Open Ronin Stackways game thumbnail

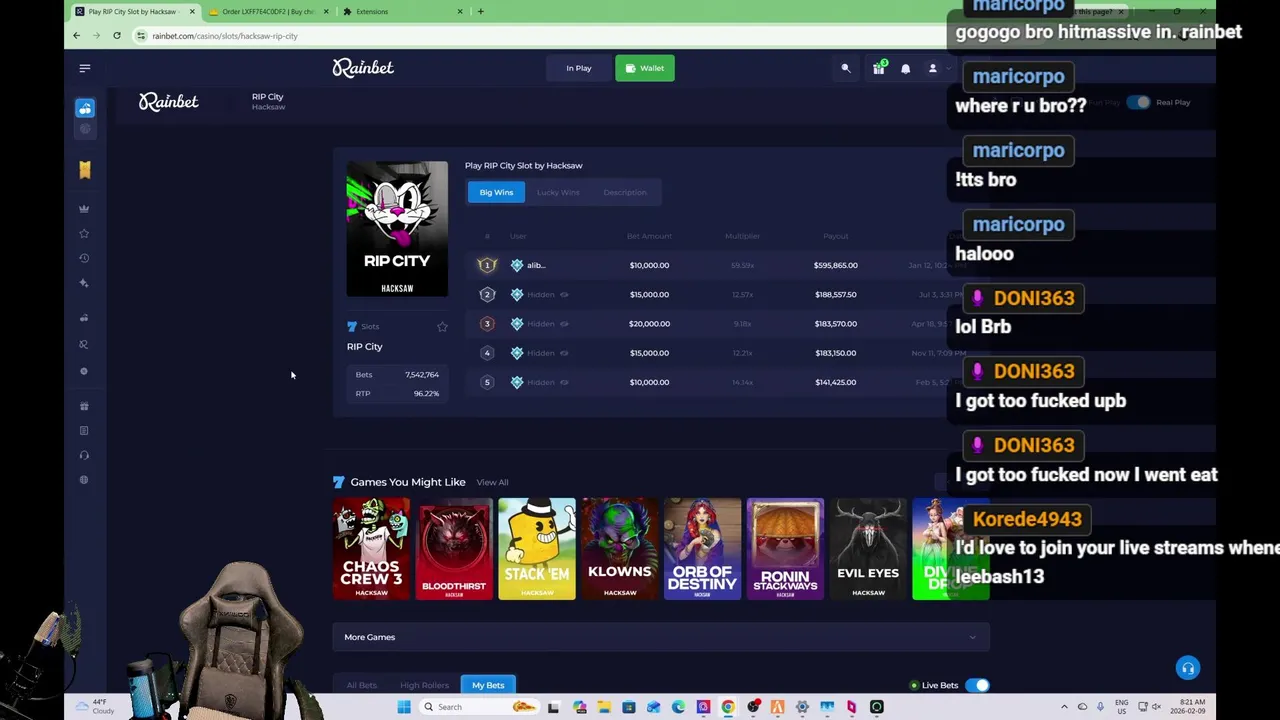click(785, 549)
